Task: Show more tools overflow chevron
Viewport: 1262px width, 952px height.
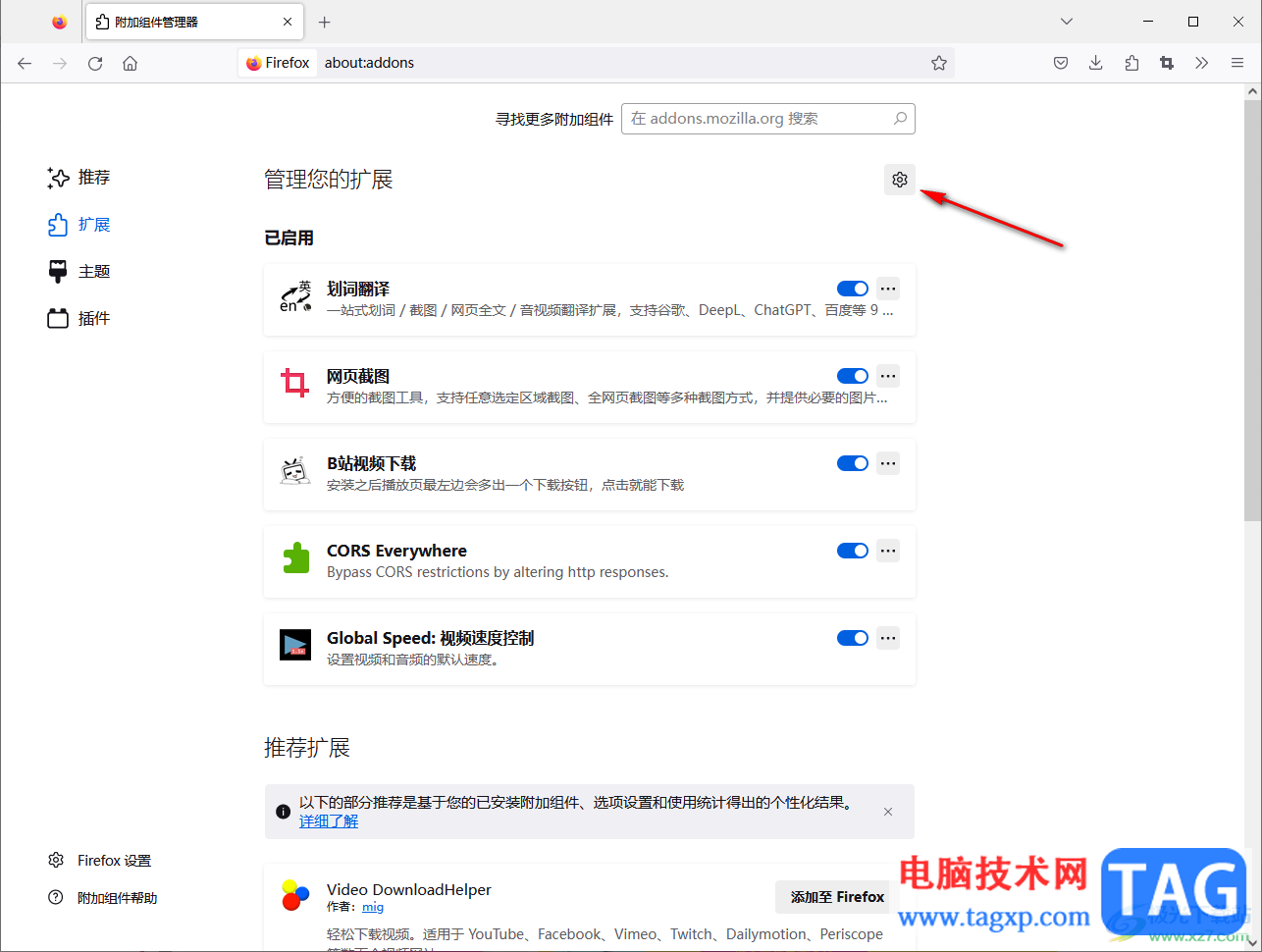Action: click(x=1202, y=63)
